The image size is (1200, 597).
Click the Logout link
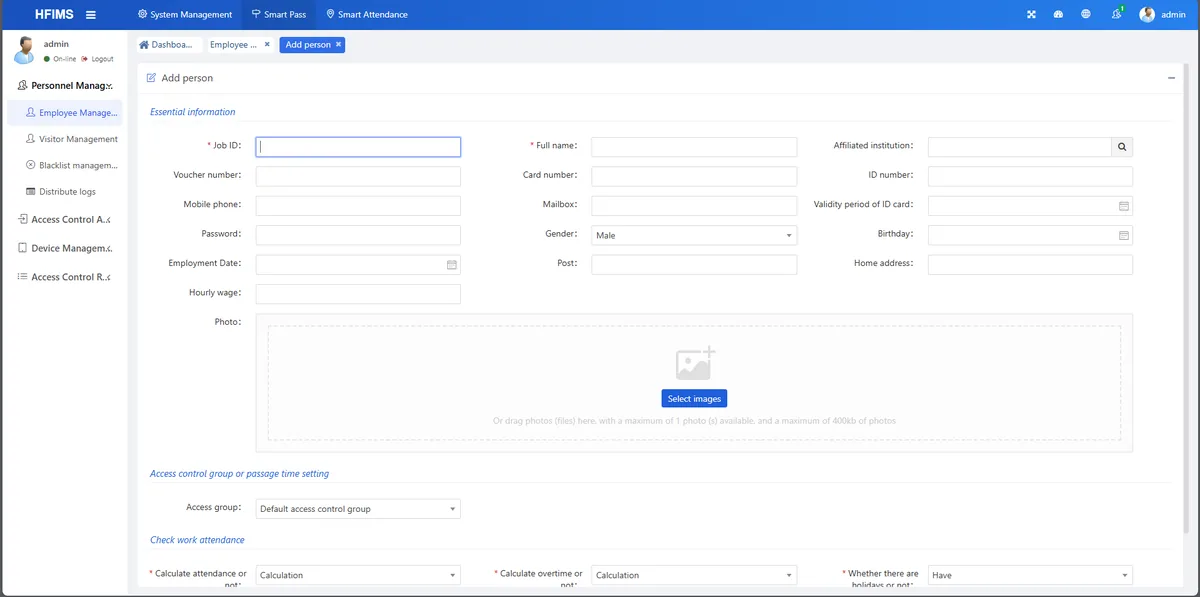pyautogui.click(x=98, y=59)
